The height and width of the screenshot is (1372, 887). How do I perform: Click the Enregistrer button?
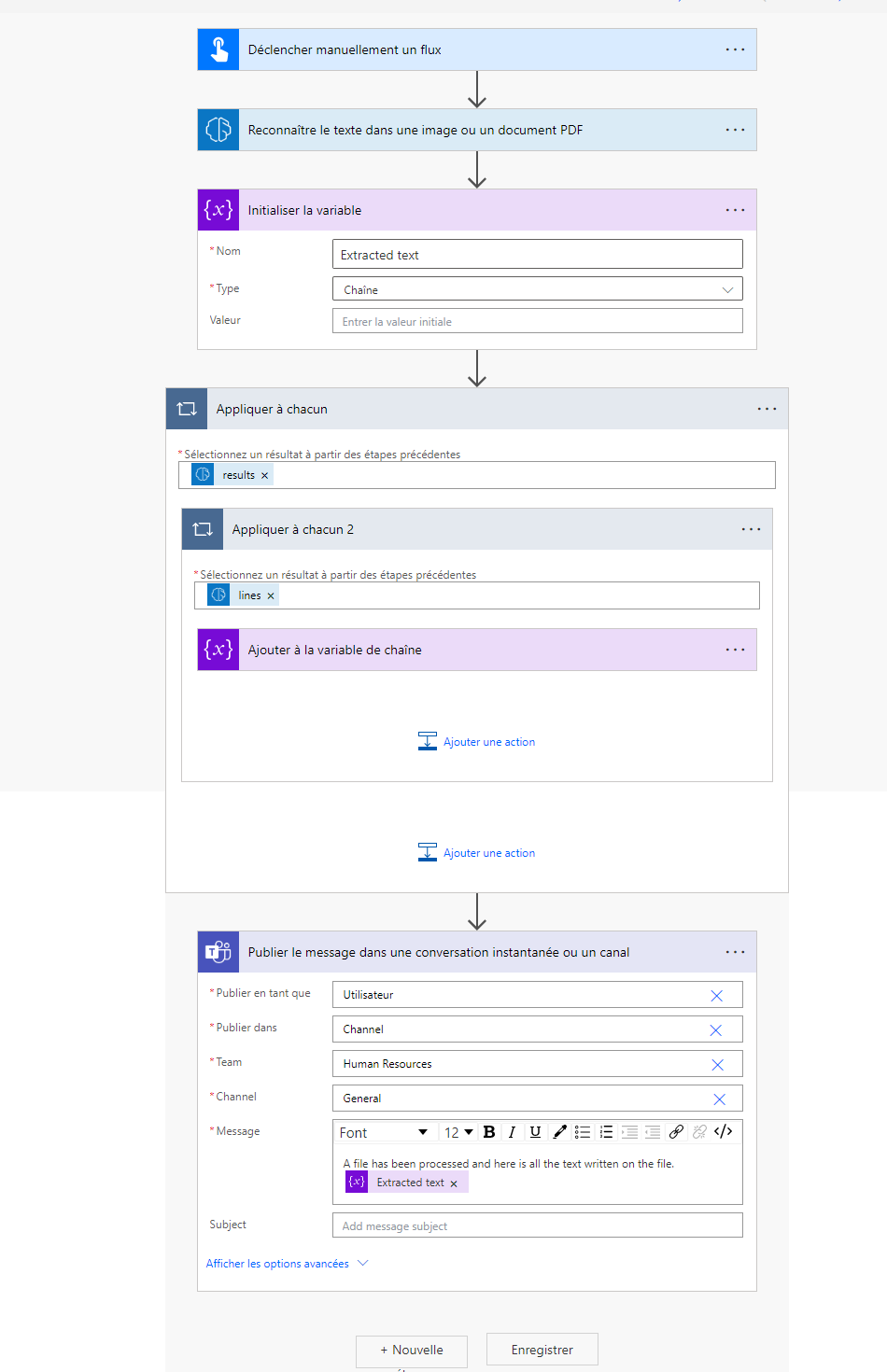tap(542, 1350)
